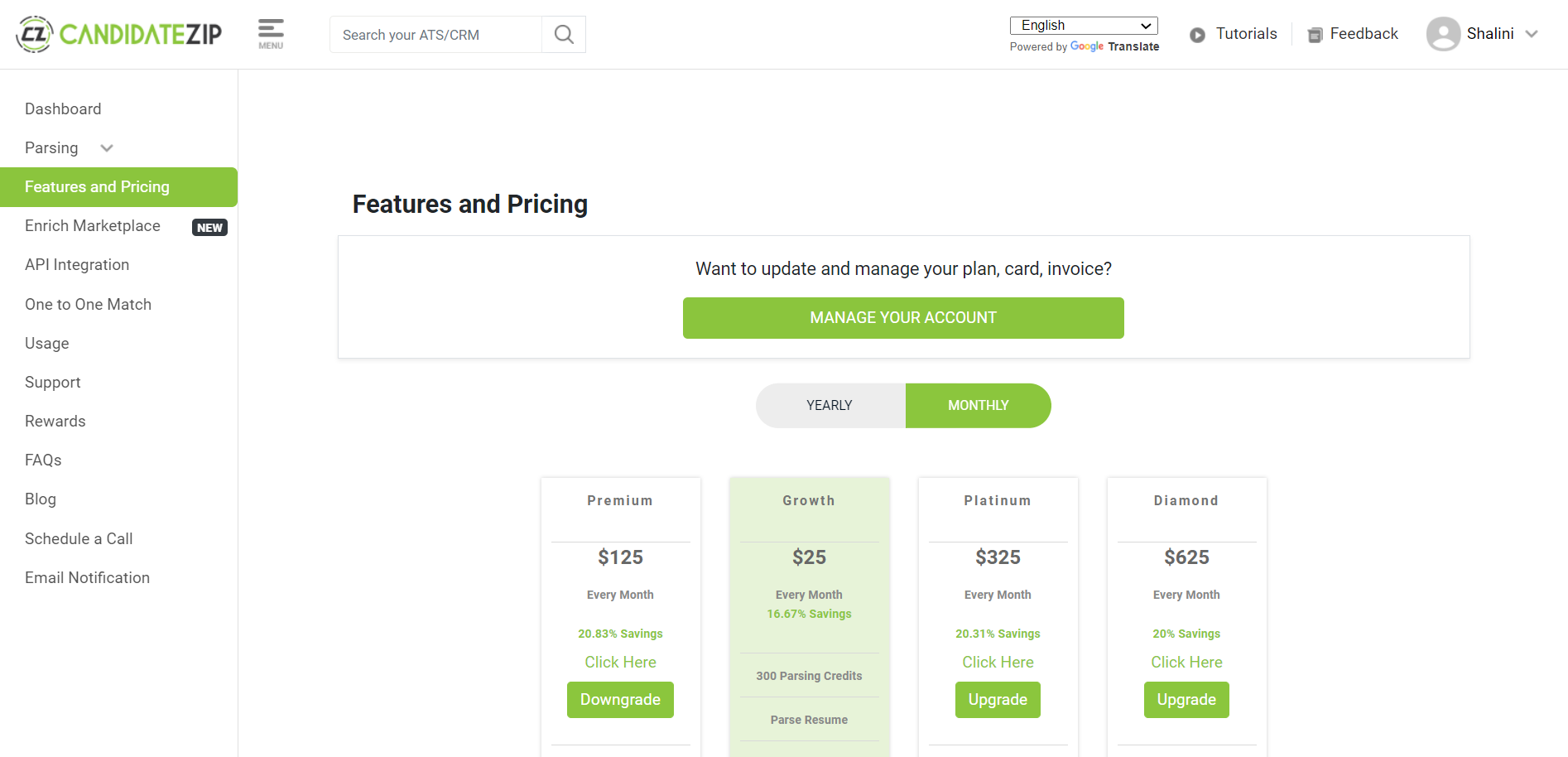The height and width of the screenshot is (757, 1568).
Task: Click the Feedback icon
Action: 1315,35
